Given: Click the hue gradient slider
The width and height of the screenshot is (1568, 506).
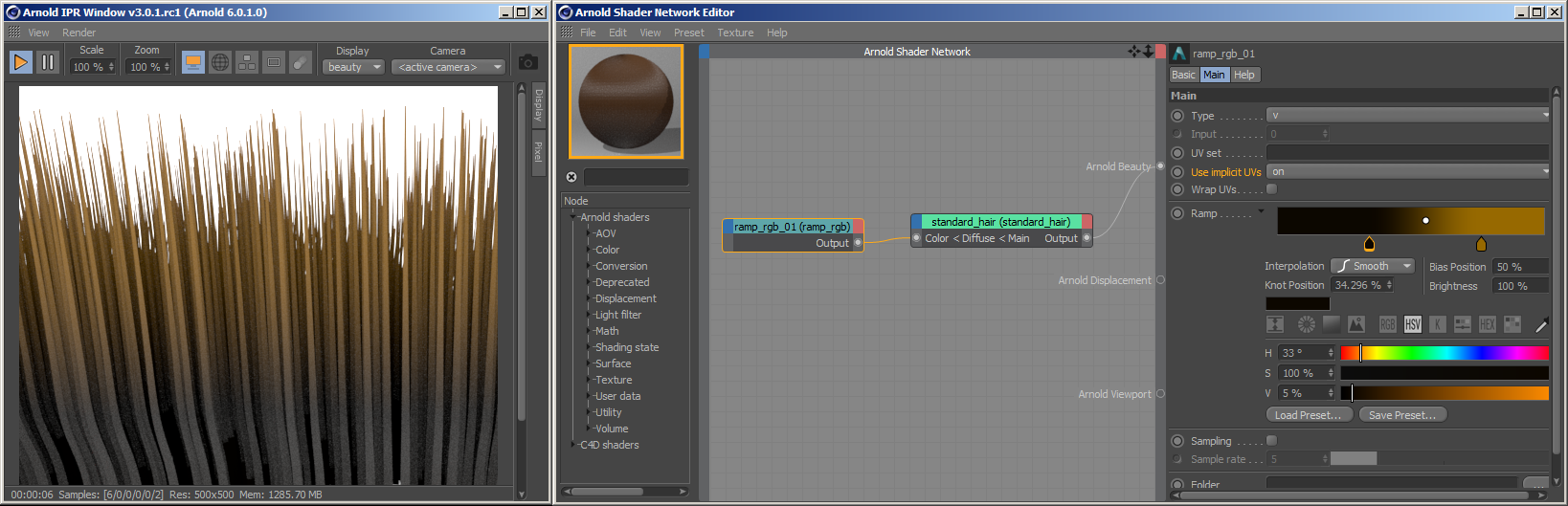Looking at the screenshot, I should tap(1445, 353).
